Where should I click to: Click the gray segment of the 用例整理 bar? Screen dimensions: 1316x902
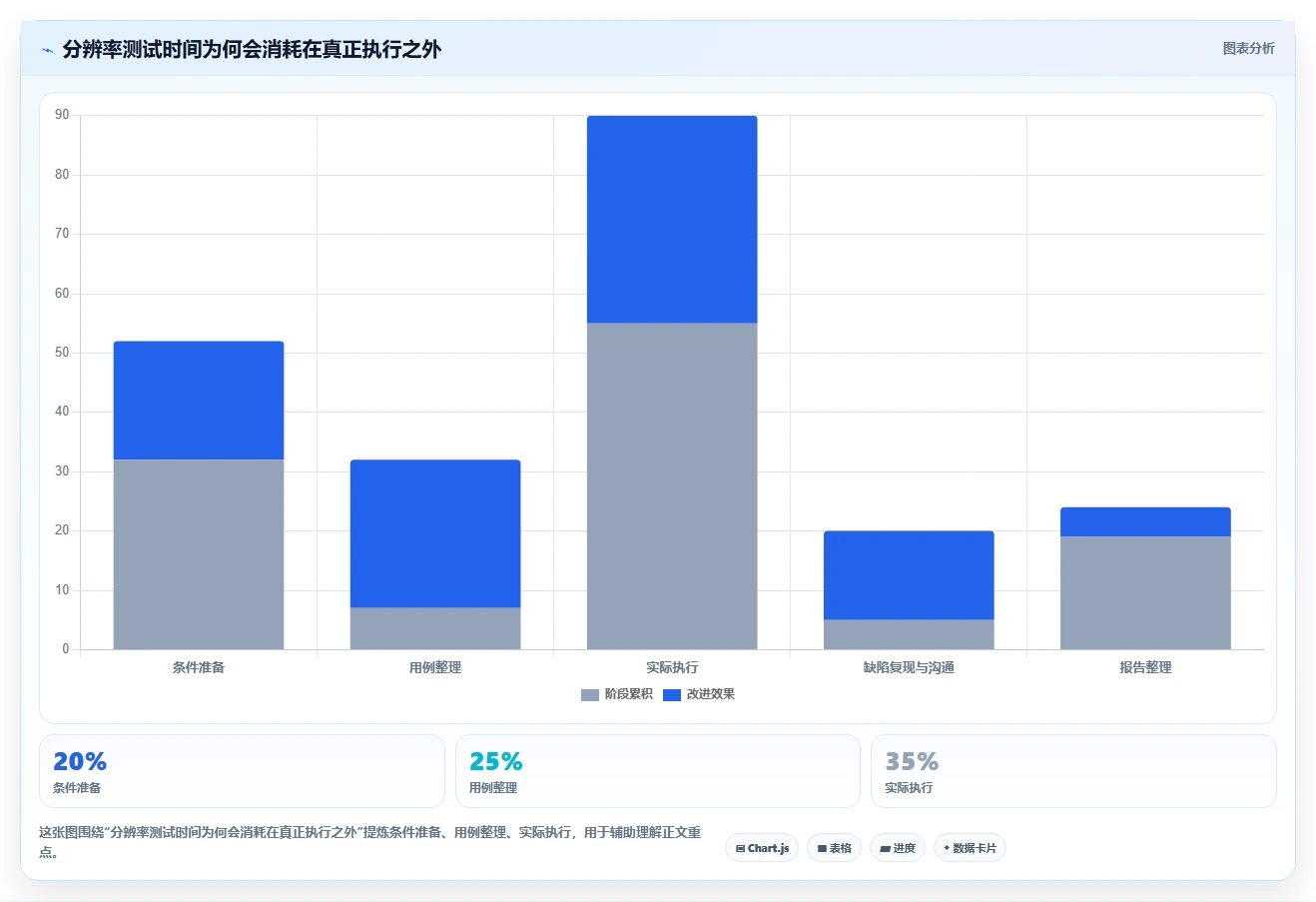click(x=435, y=628)
